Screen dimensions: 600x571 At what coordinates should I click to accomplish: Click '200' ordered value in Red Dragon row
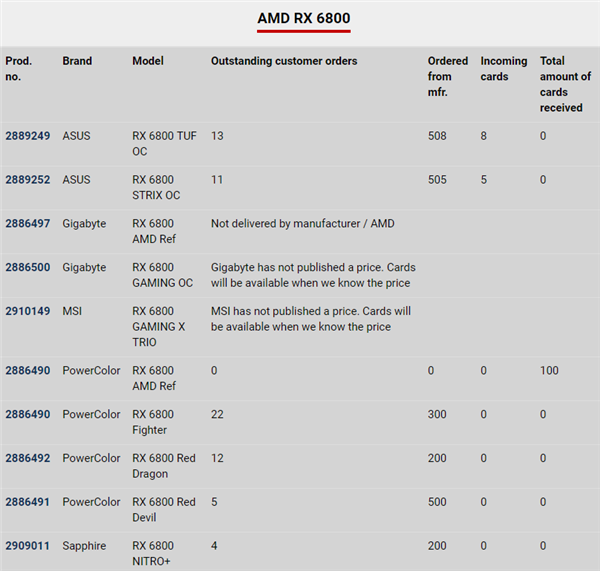(437, 458)
